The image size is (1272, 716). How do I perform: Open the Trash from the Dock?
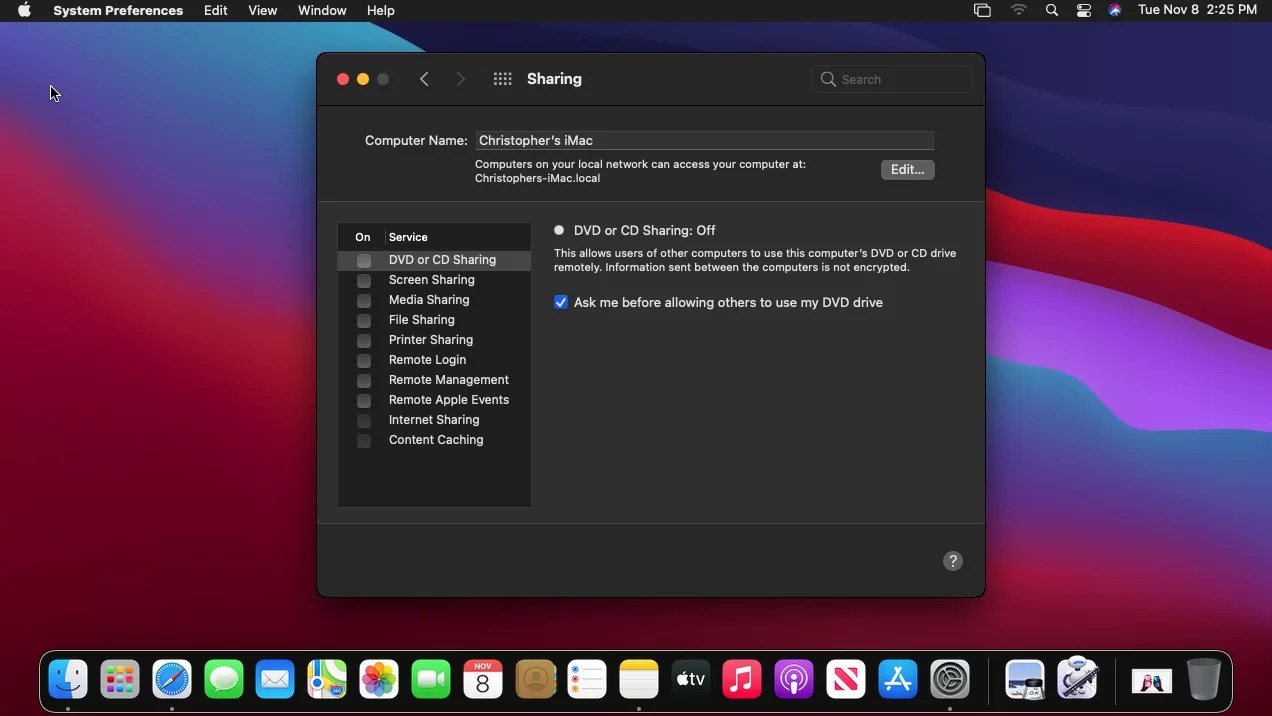coord(1204,679)
